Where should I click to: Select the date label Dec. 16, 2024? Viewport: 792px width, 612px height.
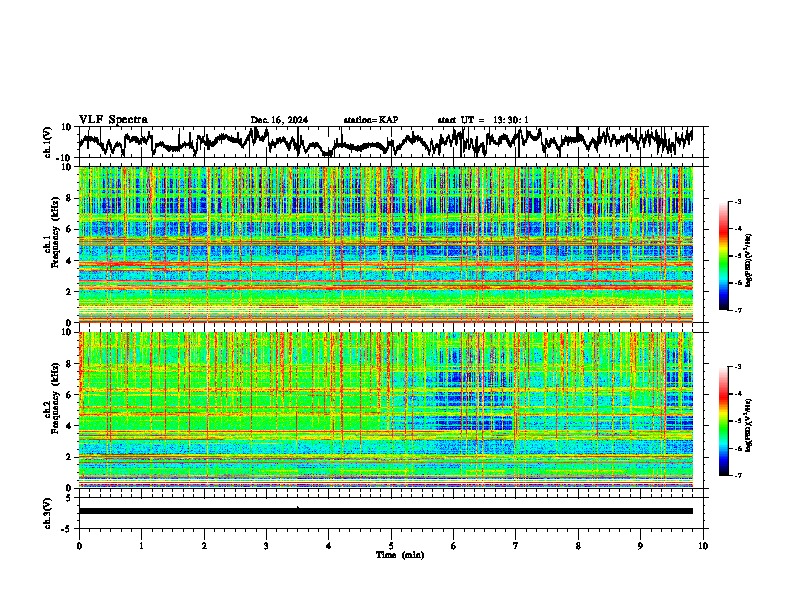[279, 120]
